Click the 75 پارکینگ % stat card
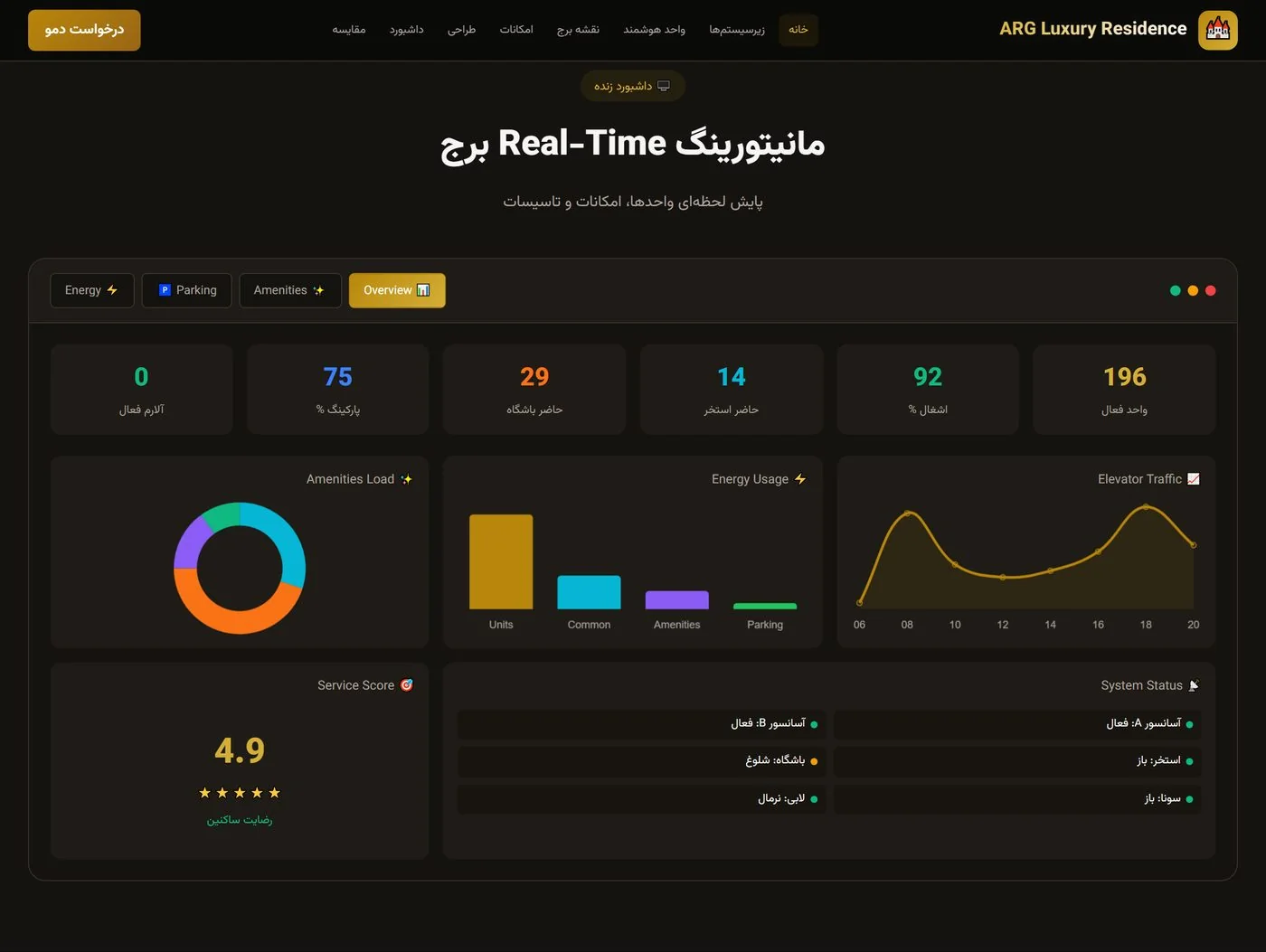Screen dimensions: 1266x952 coord(338,390)
